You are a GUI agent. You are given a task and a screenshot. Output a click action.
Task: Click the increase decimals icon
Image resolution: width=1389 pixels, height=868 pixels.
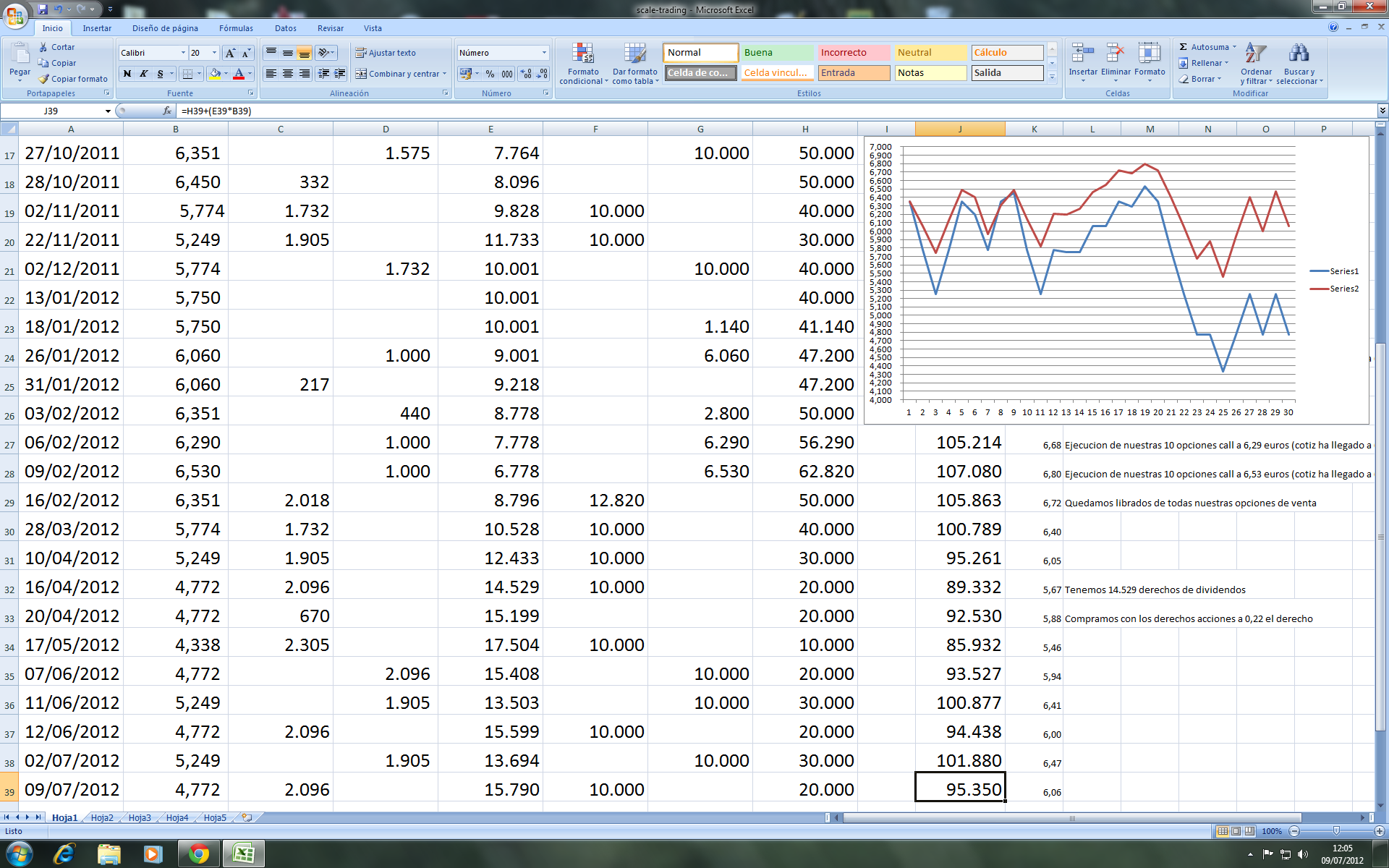[526, 74]
